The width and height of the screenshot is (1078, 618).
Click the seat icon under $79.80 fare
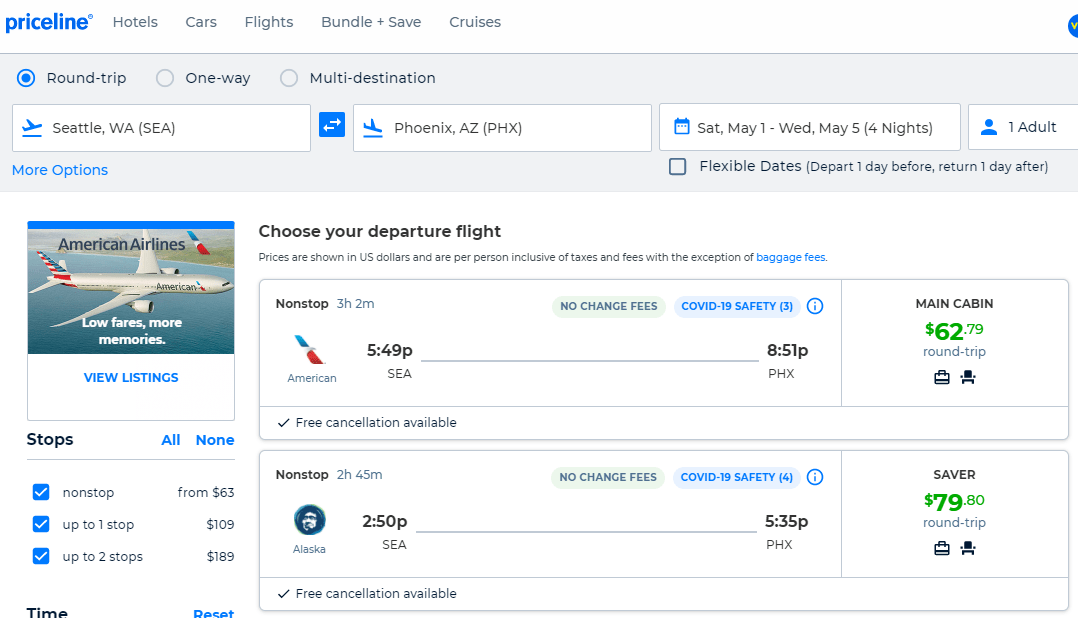point(968,549)
